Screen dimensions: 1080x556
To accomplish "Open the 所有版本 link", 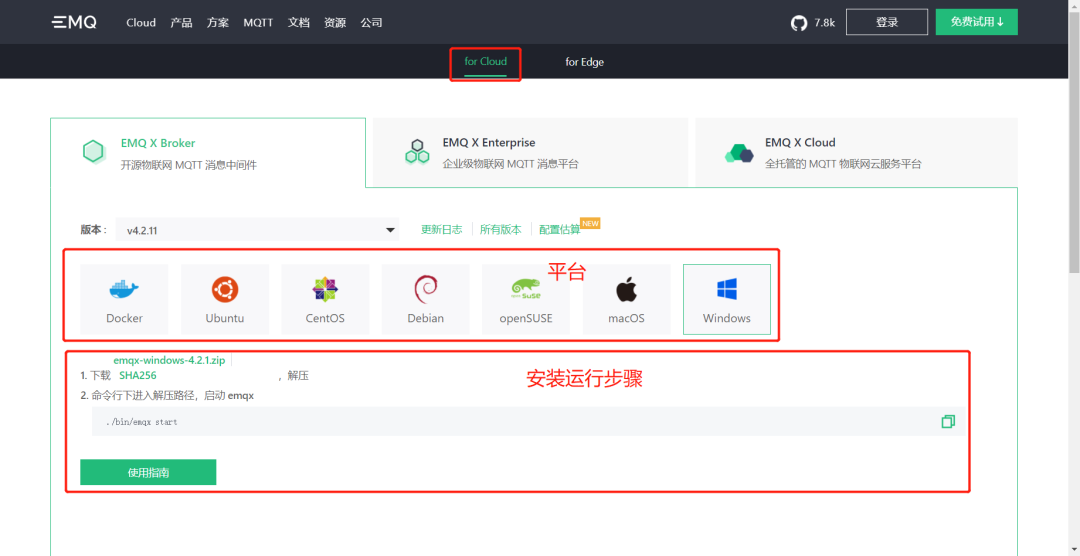I will 501,229.
